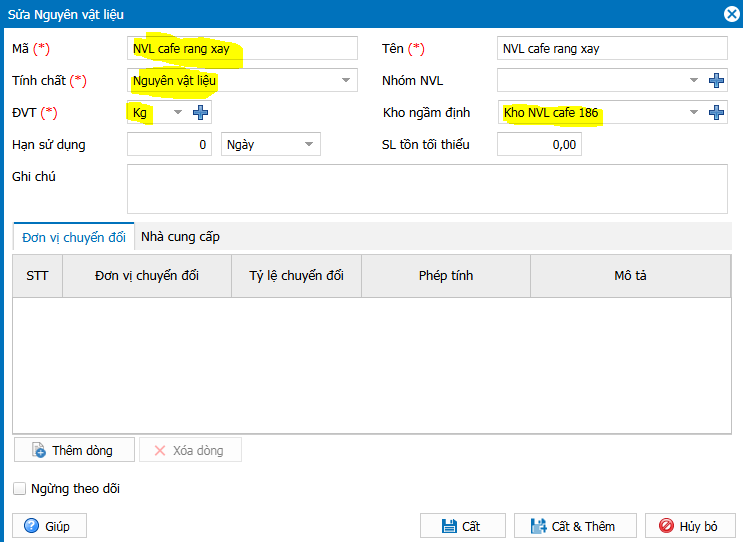This screenshot has width=743, height=542.
Task: Switch to the Nhà cung cấp tab
Action: pos(181,236)
